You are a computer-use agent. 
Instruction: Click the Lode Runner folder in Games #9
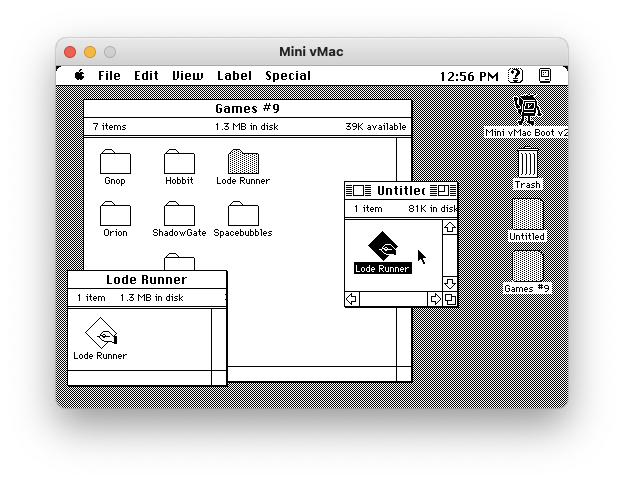click(x=243, y=161)
